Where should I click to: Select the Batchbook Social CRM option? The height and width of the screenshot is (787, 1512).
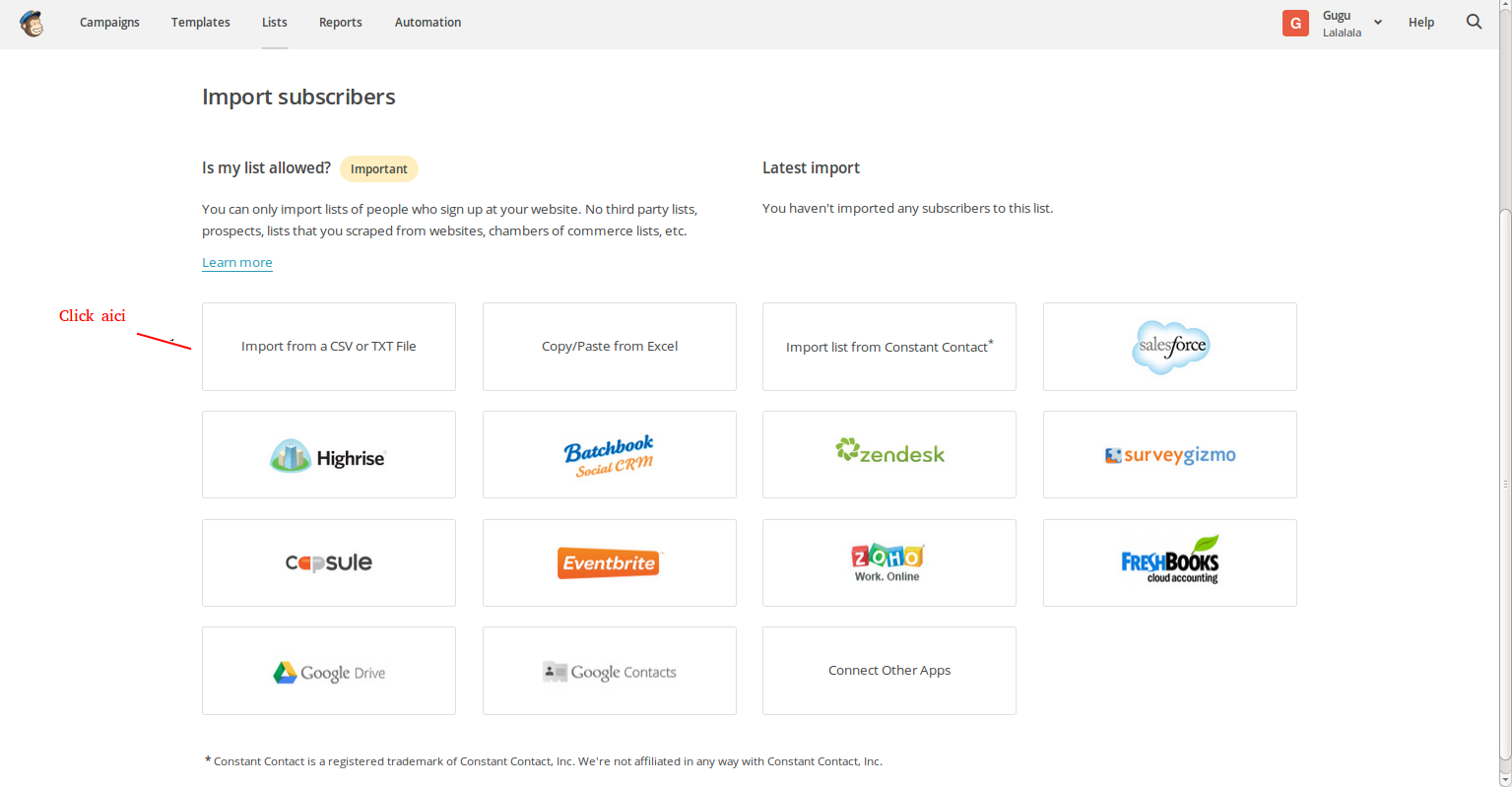pos(610,455)
